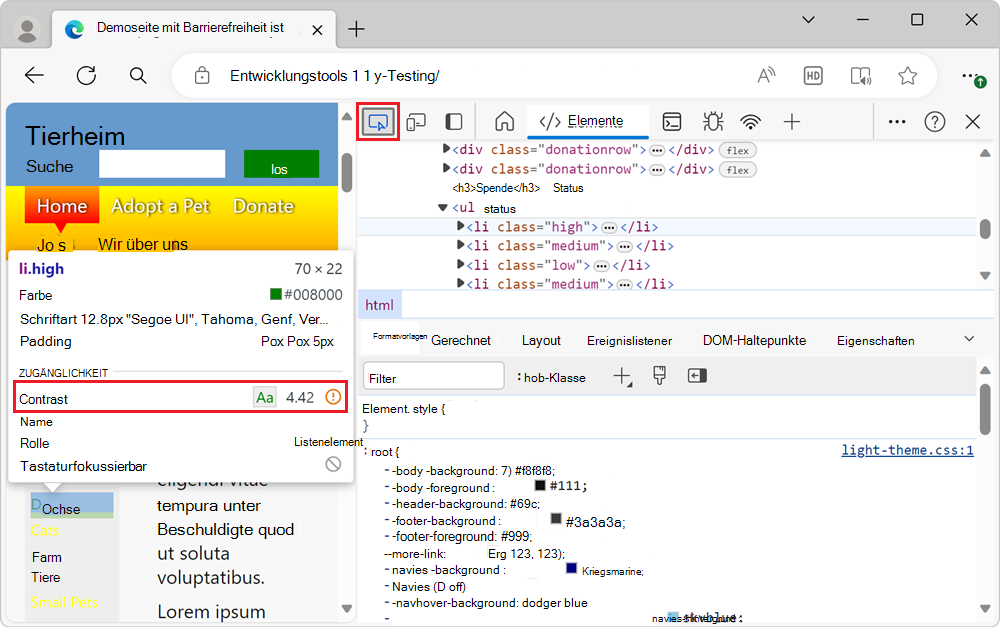1000x627 pixels.
Task: Expand the first li class medium node
Action: click(x=460, y=245)
